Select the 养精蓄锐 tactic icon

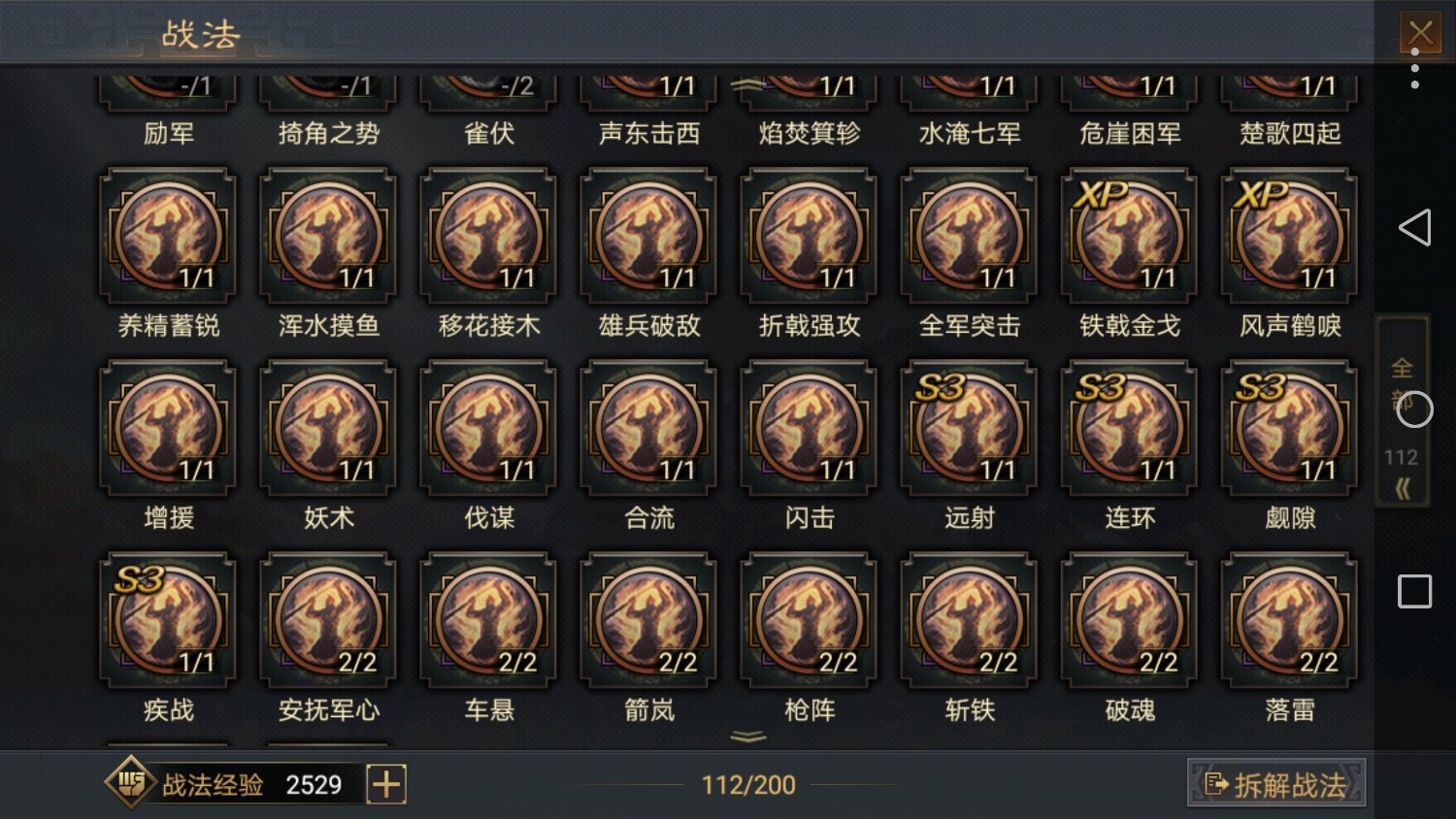point(168,236)
